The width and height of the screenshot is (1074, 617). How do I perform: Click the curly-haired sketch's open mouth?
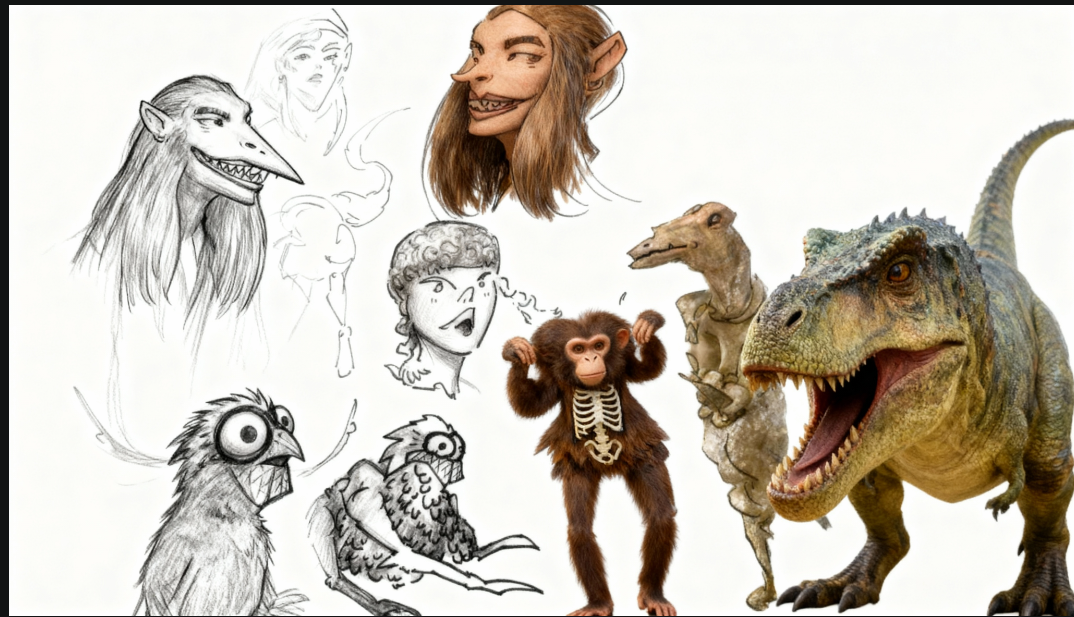tap(464, 325)
